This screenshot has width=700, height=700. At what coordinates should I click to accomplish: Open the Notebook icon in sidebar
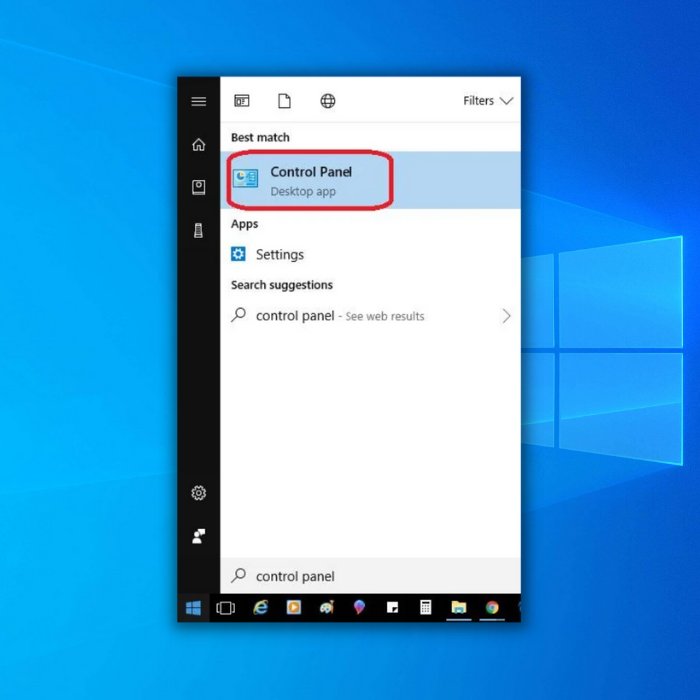click(x=199, y=187)
